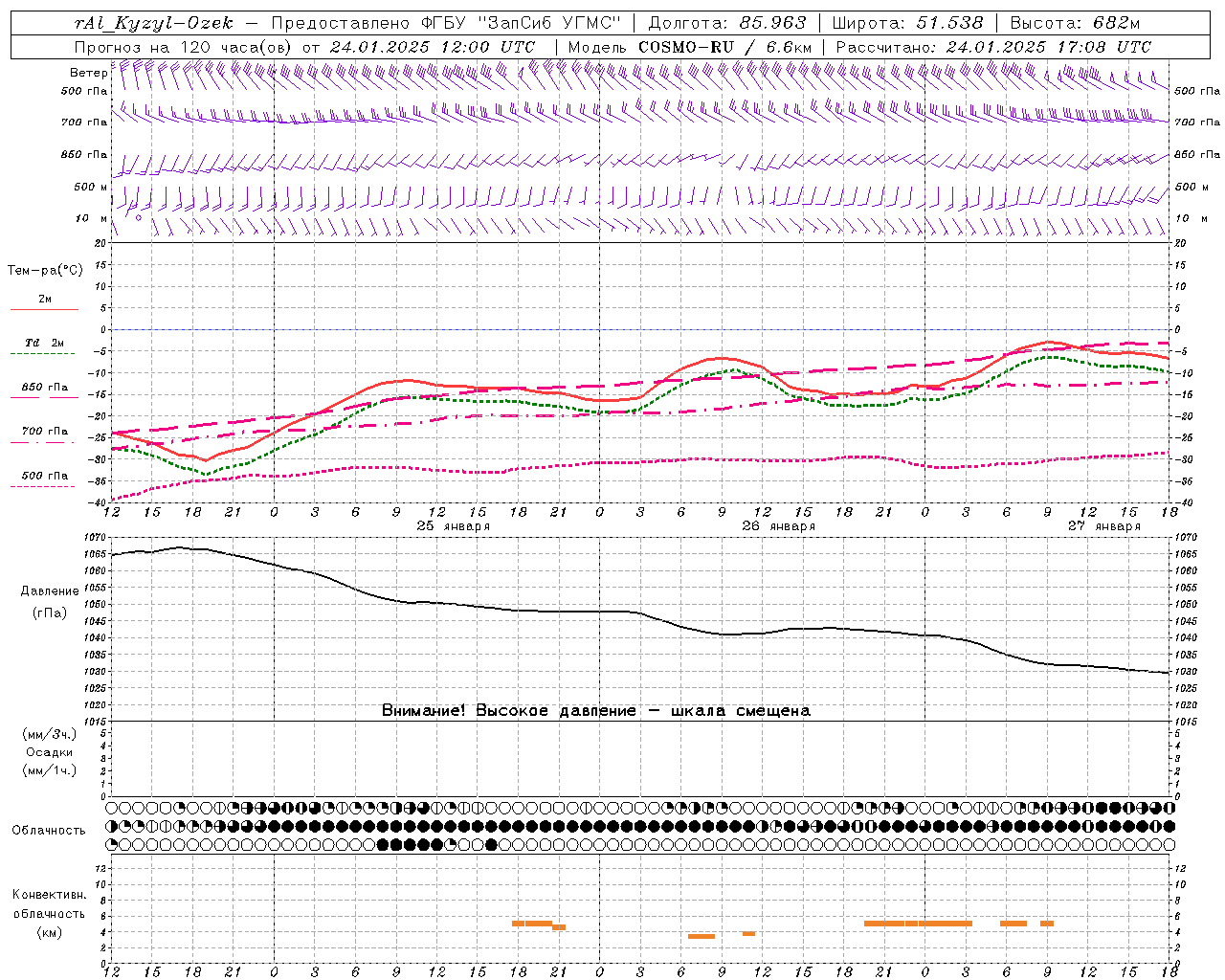Image resolution: width=1225 pixels, height=980 pixels.
Task: Click the Тем-ра(°C) panel label
Action: click(x=45, y=271)
